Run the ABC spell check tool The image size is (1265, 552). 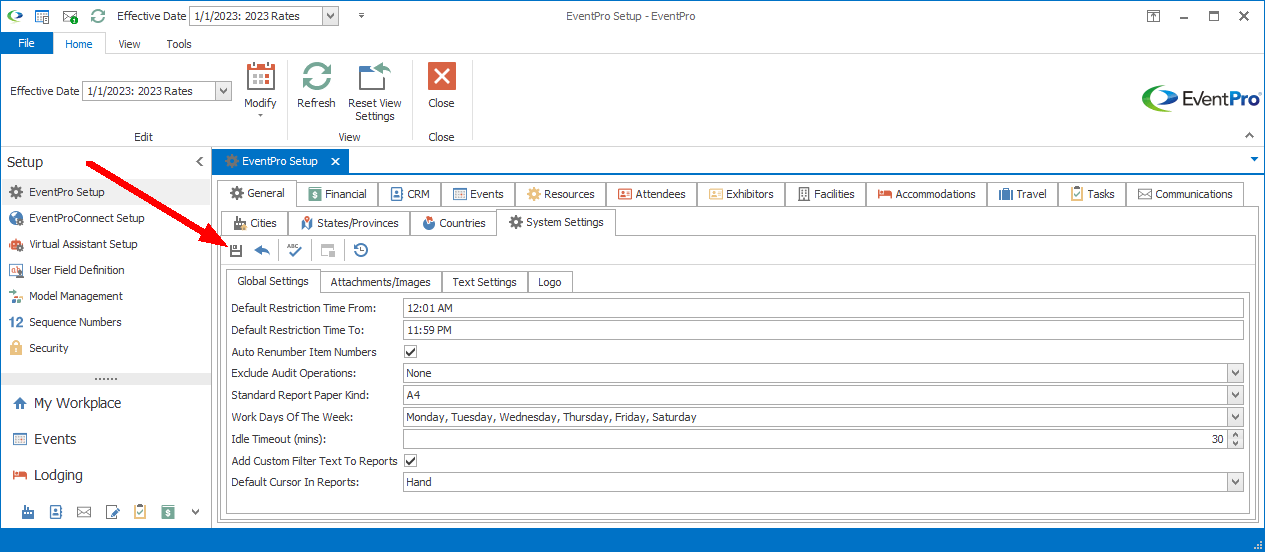coord(294,250)
